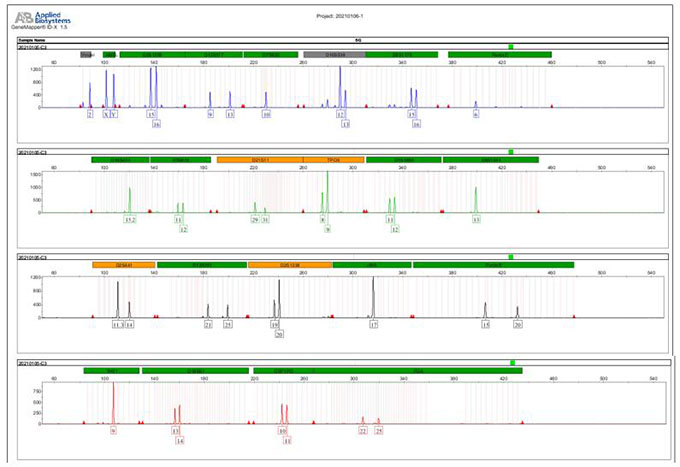This screenshot has height=467, width=680.
Task: Select the X allele label on the blue trace
Action: click(106, 114)
